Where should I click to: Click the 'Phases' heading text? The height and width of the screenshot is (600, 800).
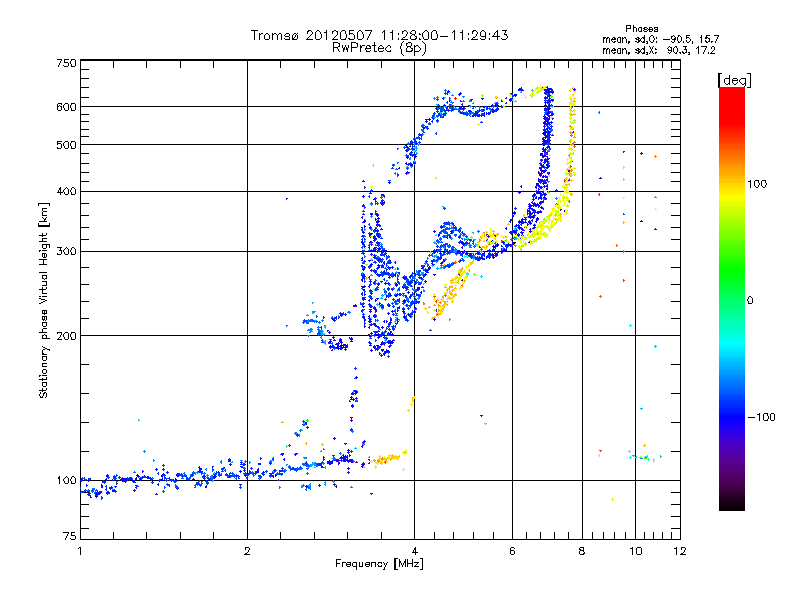(x=641, y=29)
